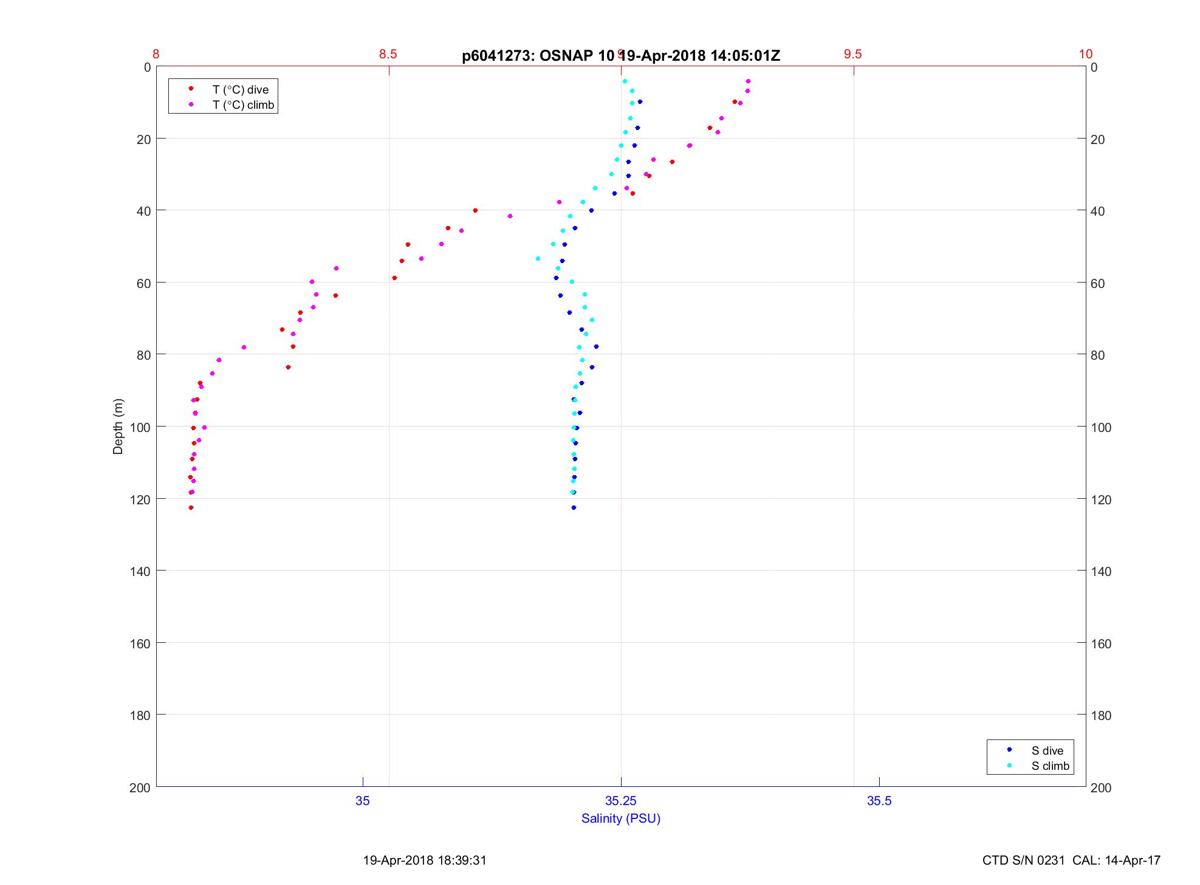This screenshot has width=1200, height=885.
Task: Click the deepest dark blue salinity dive point
Action: (x=574, y=508)
